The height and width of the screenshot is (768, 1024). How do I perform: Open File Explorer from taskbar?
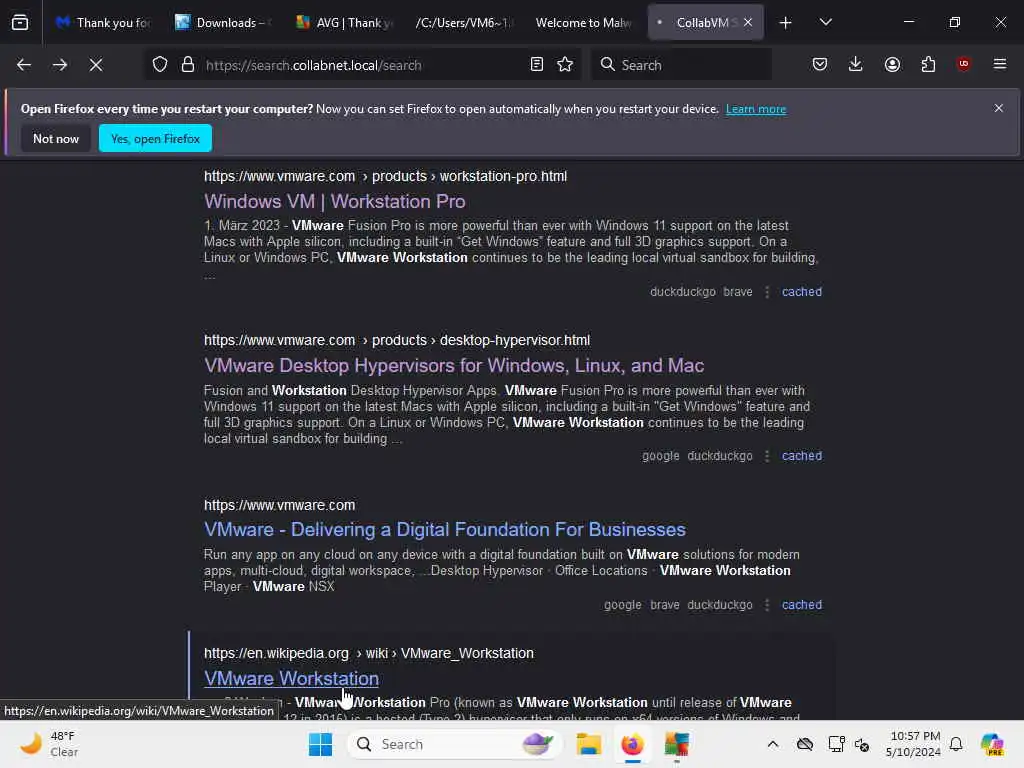(x=588, y=744)
